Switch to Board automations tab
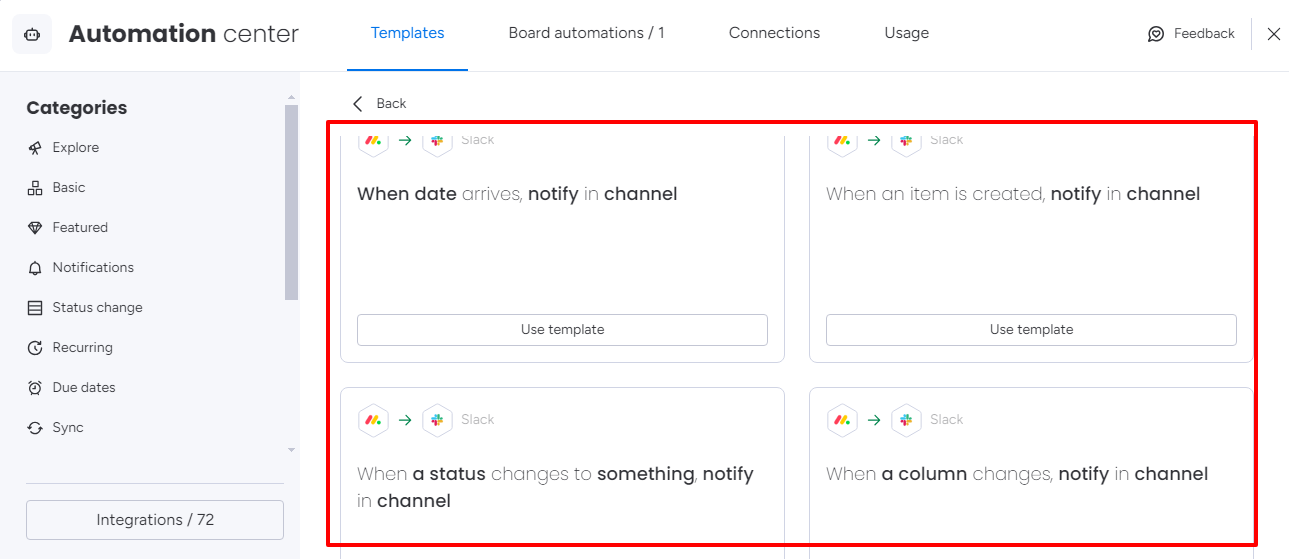The width and height of the screenshot is (1289, 559). click(x=586, y=33)
